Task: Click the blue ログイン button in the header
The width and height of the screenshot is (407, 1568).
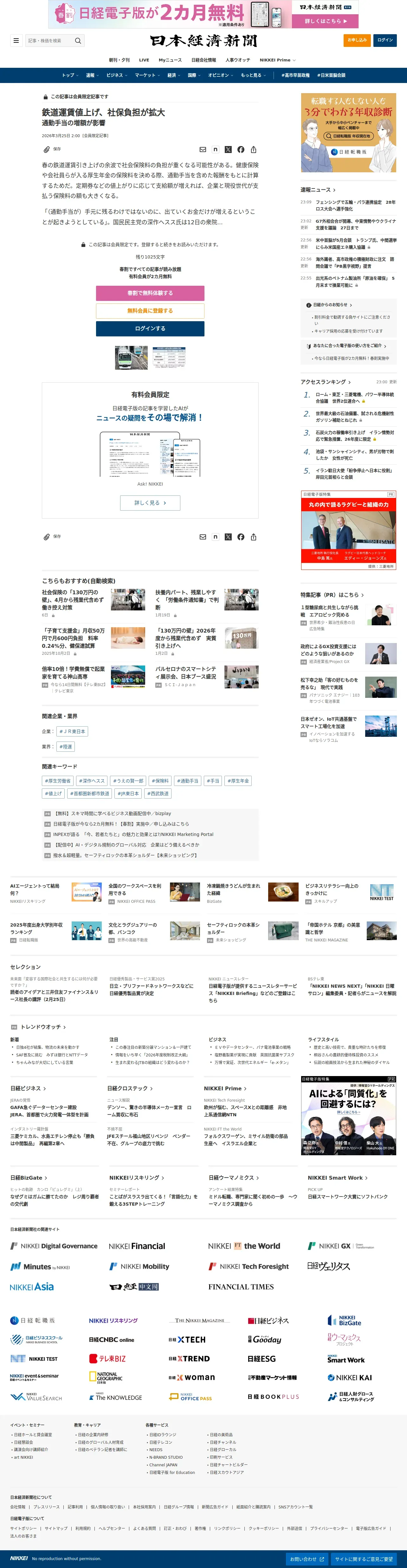Action: click(x=385, y=40)
